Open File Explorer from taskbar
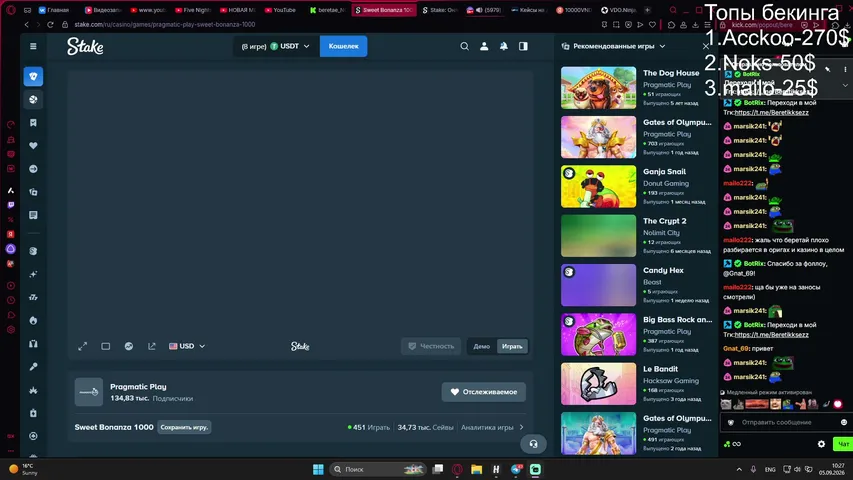The width and height of the screenshot is (853, 480). pos(477,469)
